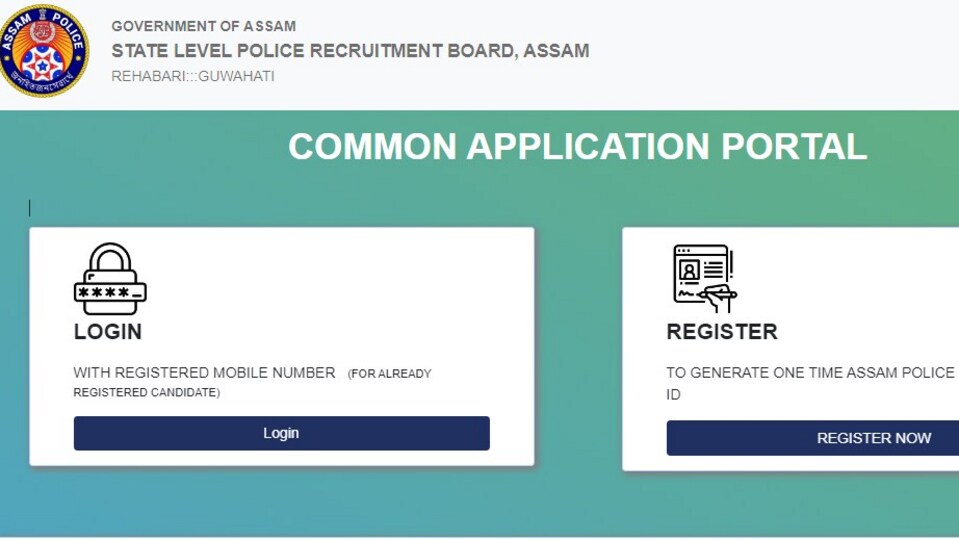
Task: Click State Level Police Recruitment Board heading
Action: 350,51
